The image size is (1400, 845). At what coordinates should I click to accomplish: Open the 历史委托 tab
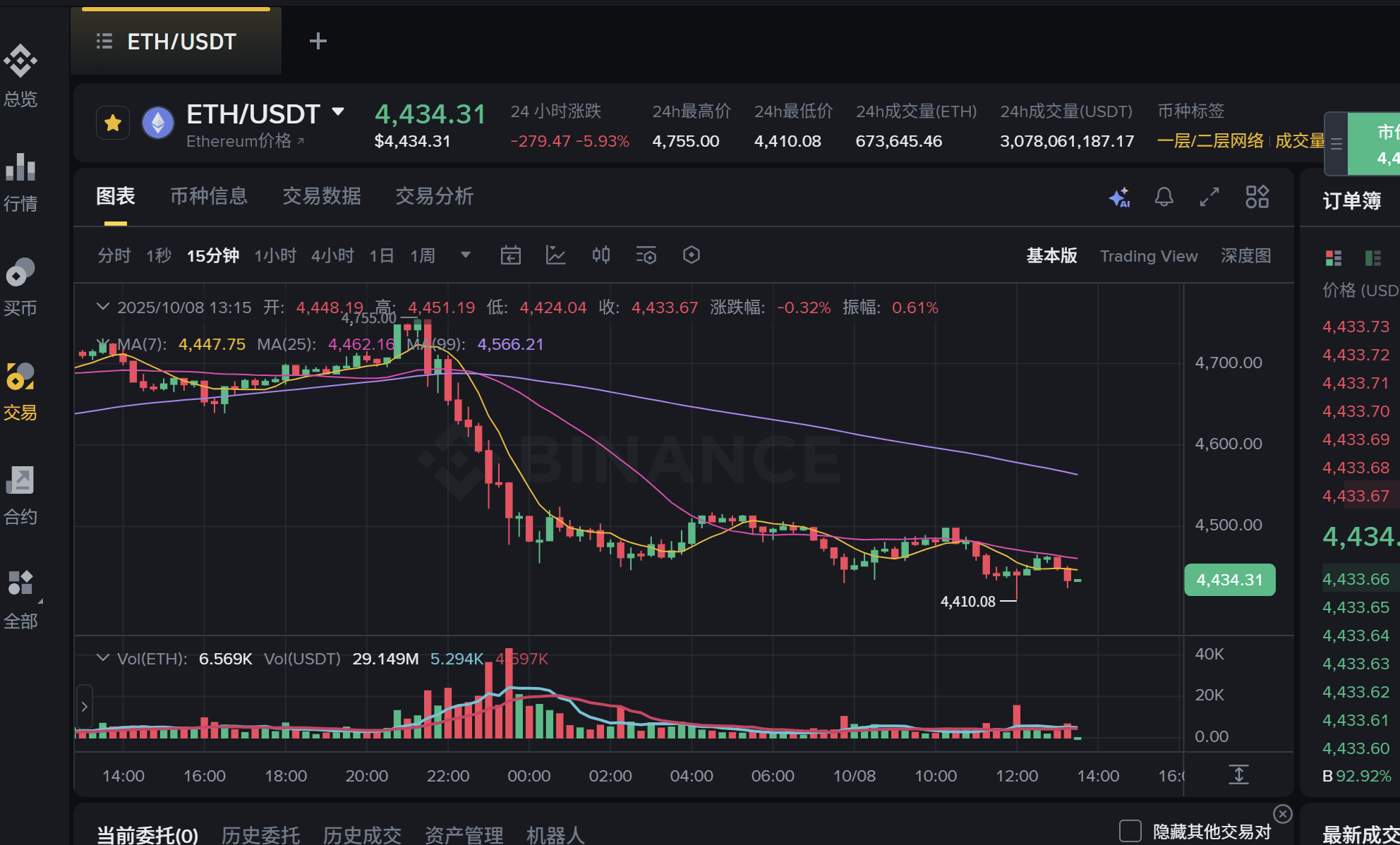click(x=260, y=835)
